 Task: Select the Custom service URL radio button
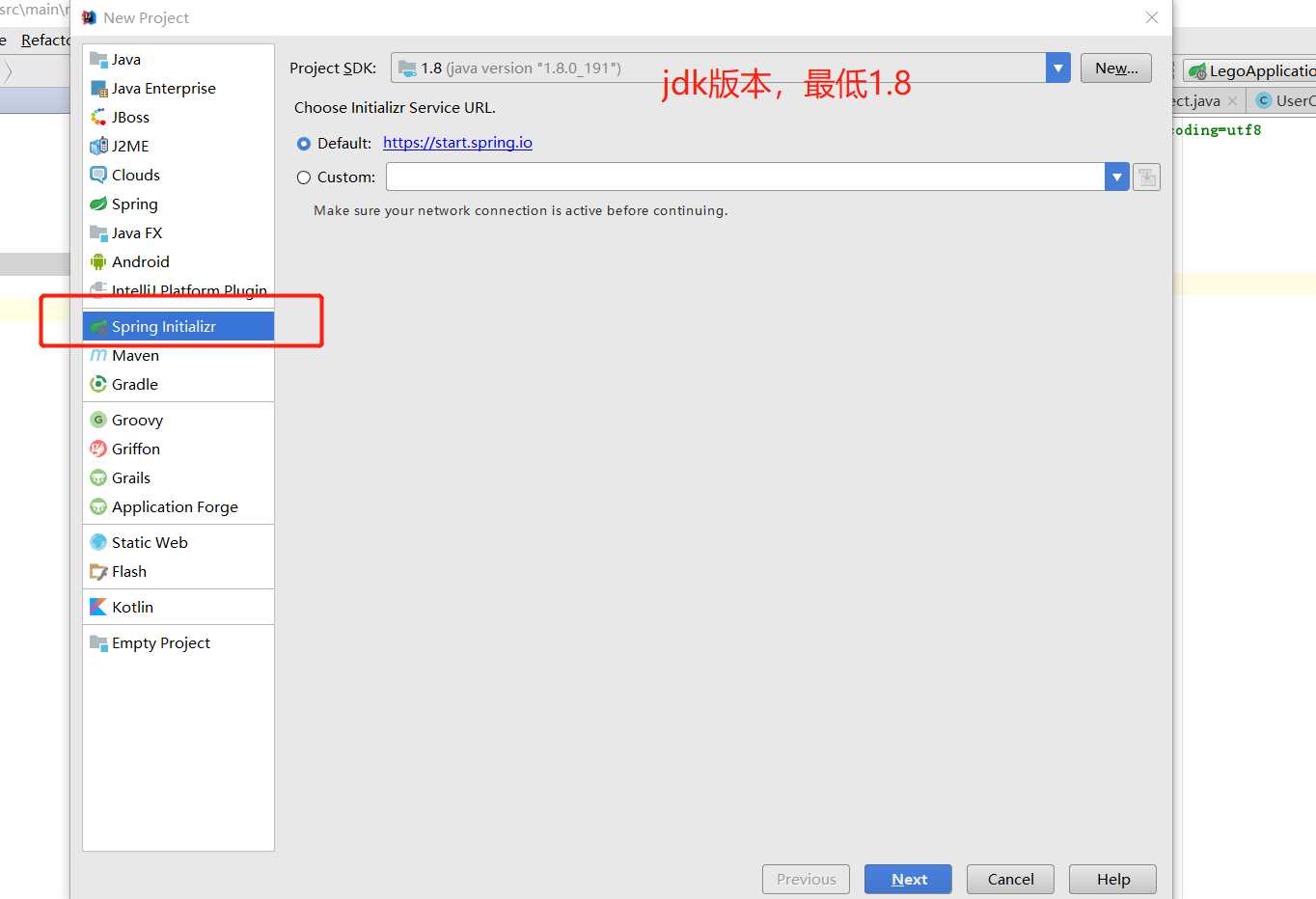[x=304, y=177]
